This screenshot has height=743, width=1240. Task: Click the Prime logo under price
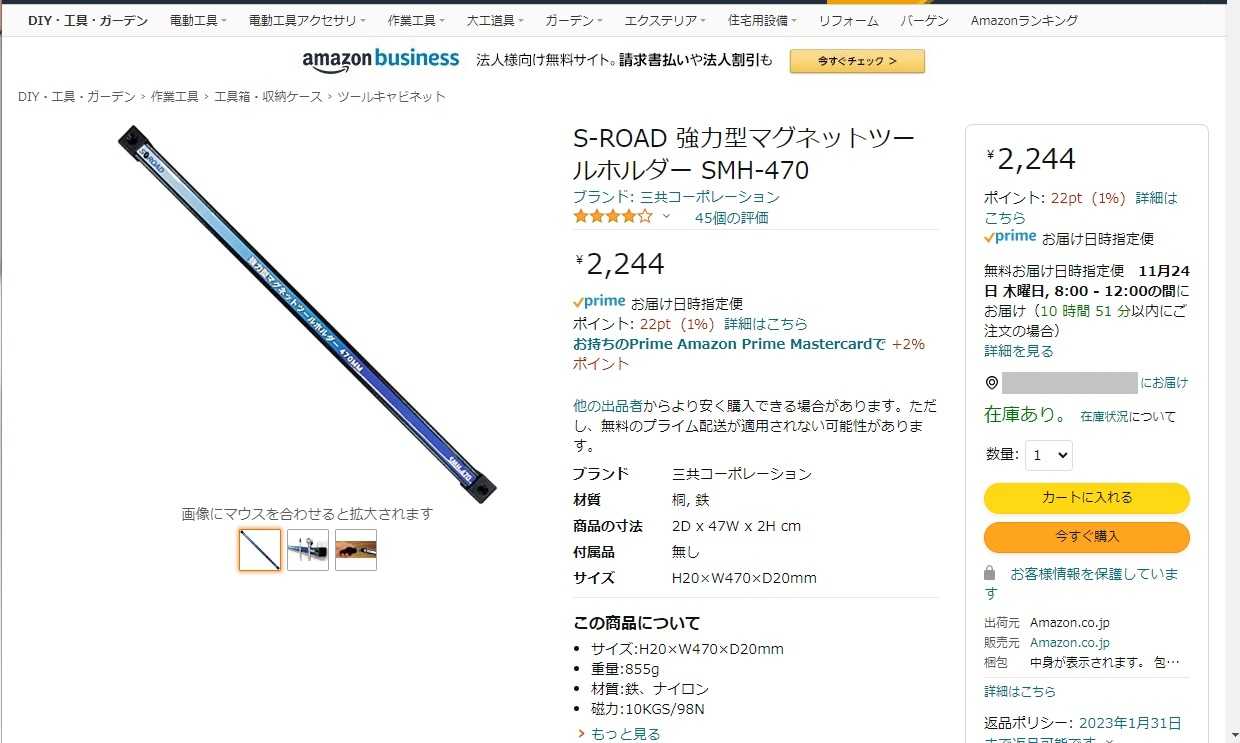[x=599, y=301]
